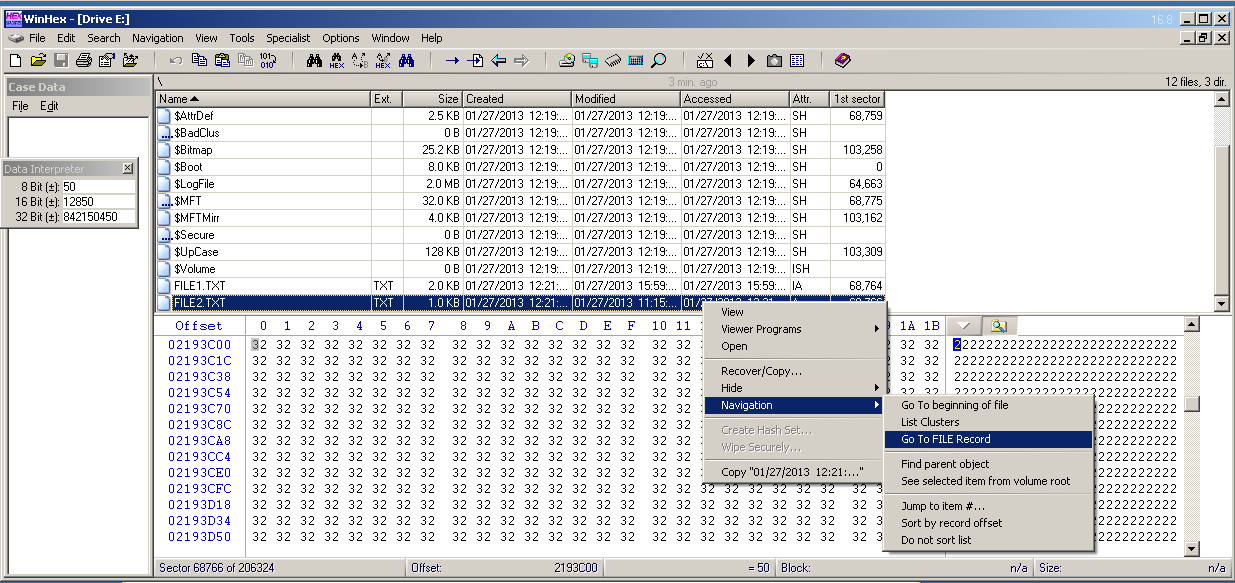Choose List Clusters from submenu

(930, 422)
